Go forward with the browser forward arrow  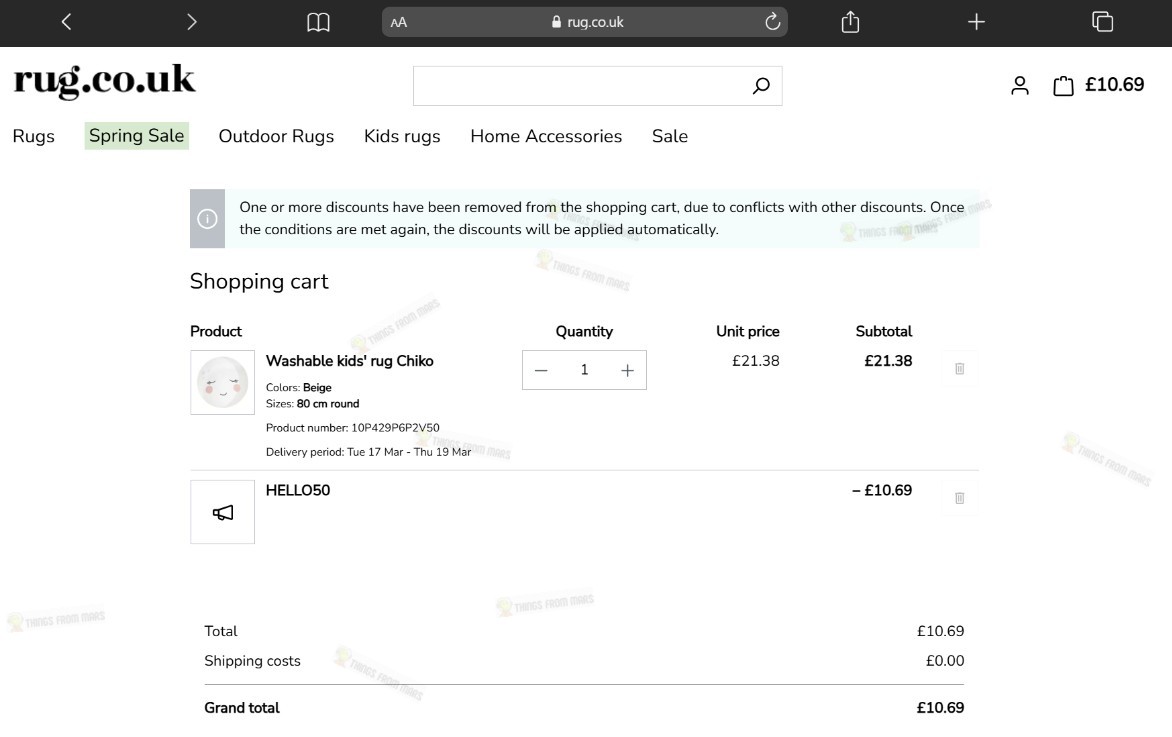(192, 22)
